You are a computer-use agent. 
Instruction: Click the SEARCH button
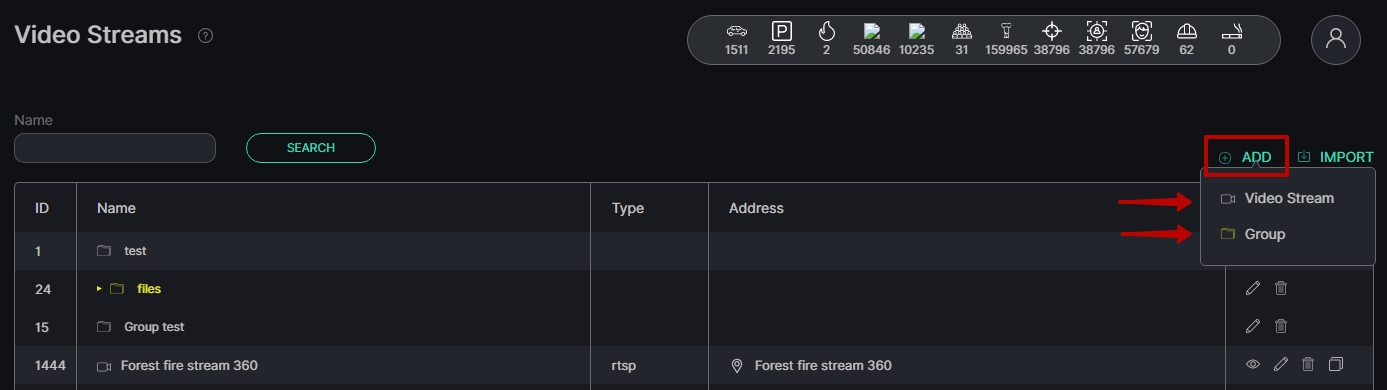(x=311, y=148)
